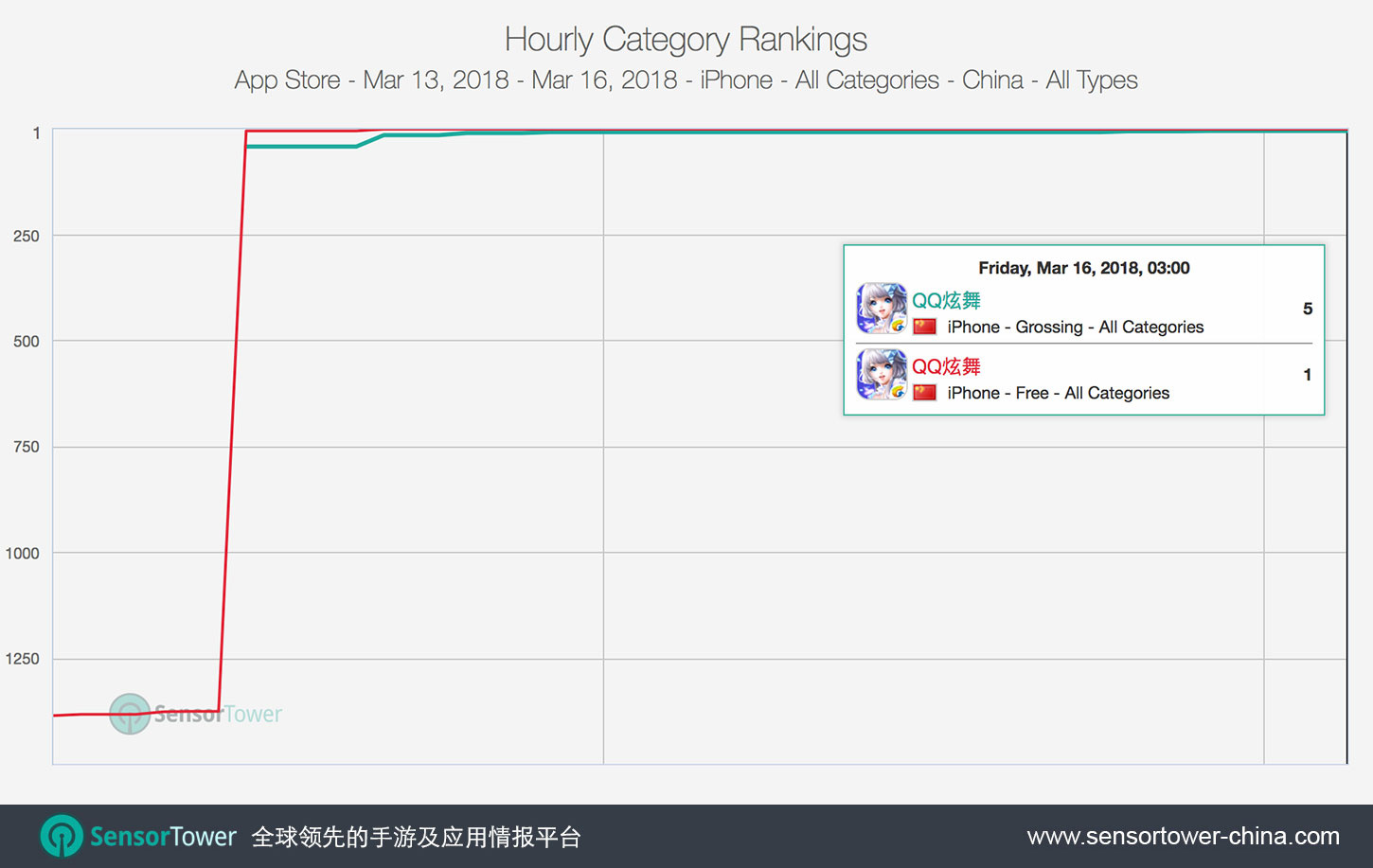Click the China flag beside iPhone - Grossing
This screenshot has height=868, width=1373.
(925, 327)
